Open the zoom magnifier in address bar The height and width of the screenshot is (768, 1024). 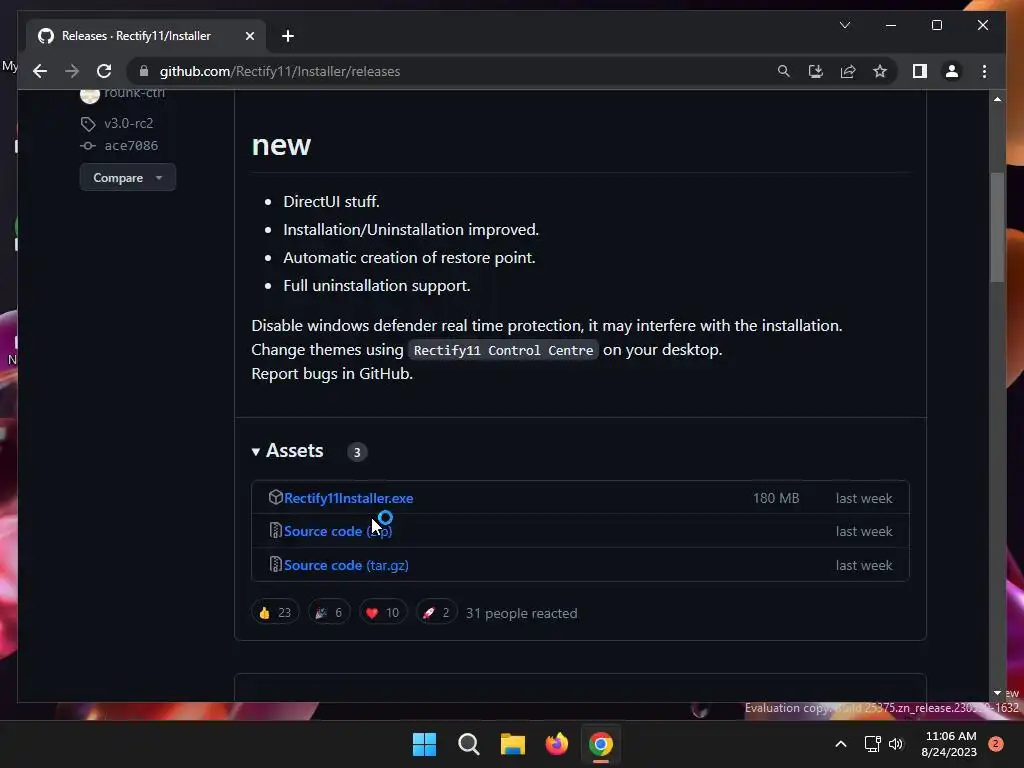784,71
